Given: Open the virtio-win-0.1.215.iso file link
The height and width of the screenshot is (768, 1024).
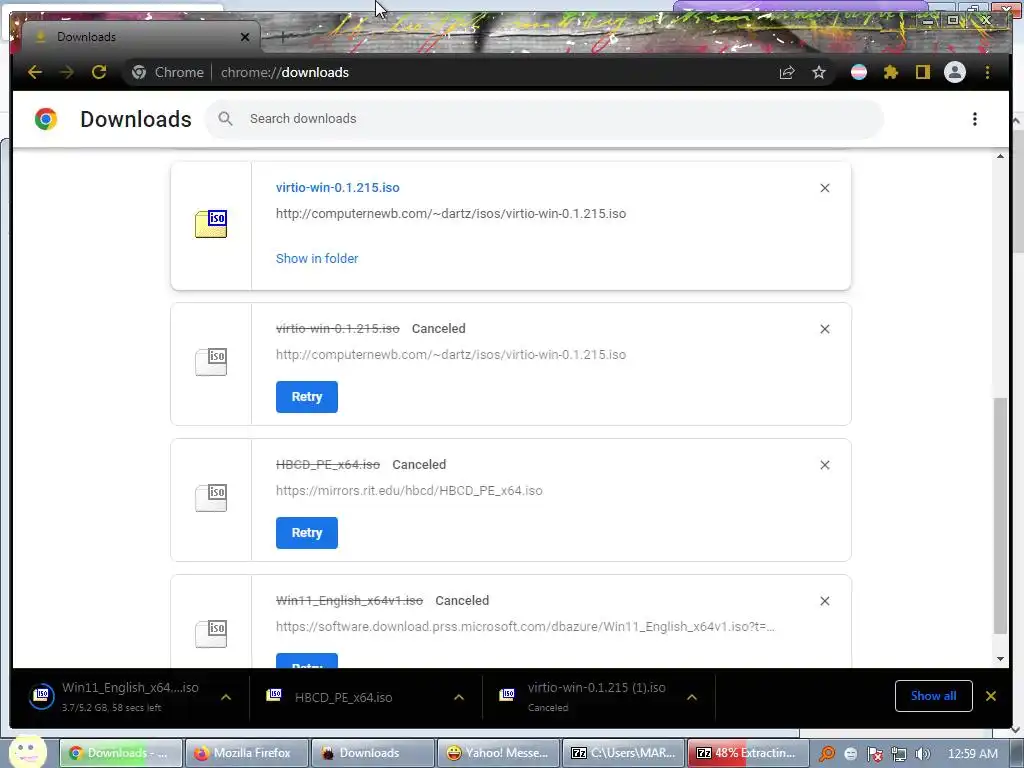Looking at the screenshot, I should [338, 187].
